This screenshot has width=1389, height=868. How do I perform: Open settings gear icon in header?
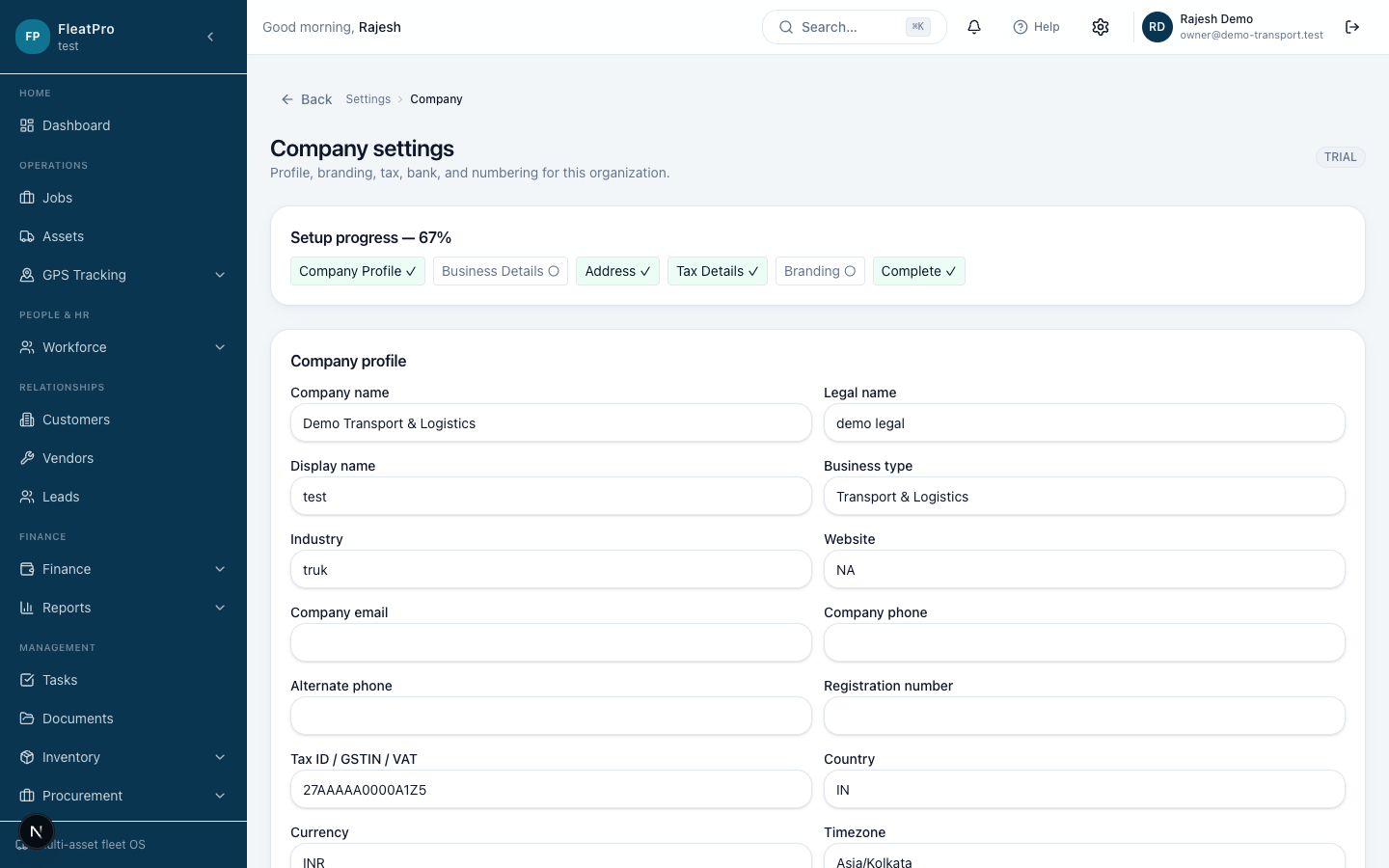click(x=1101, y=27)
